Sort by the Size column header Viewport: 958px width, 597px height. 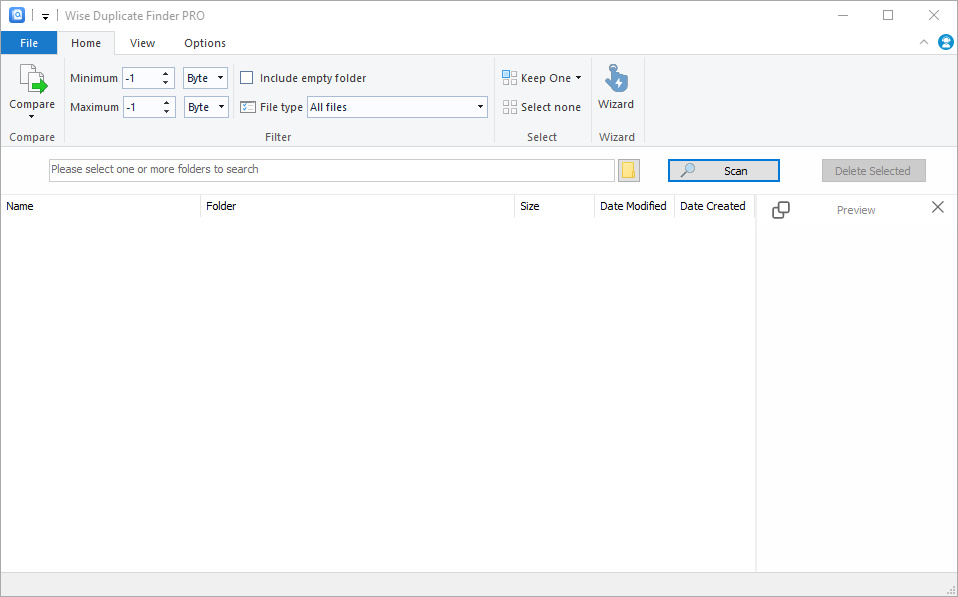[x=554, y=206]
